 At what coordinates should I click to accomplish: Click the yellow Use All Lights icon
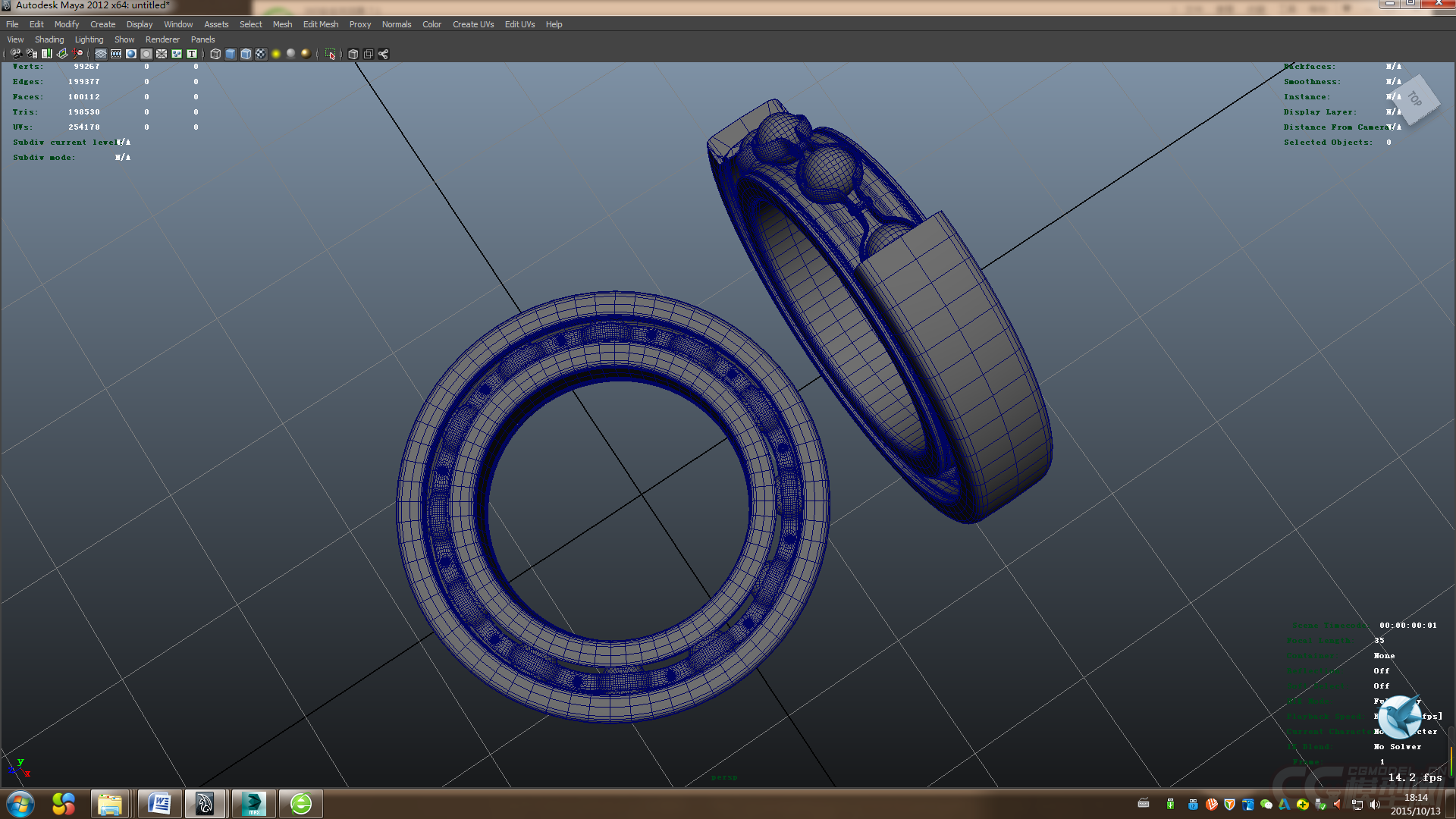[x=276, y=54]
